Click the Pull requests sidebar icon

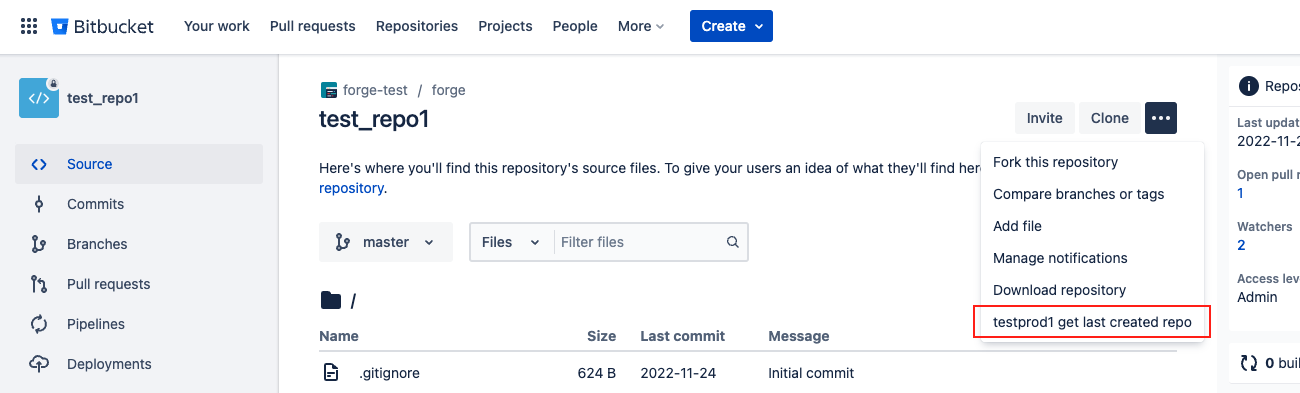39,284
